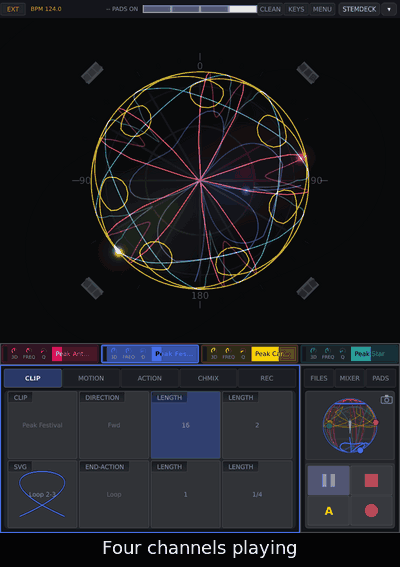Open the DIRECTION cell set to Fwd
This screenshot has width=400, height=567.
tap(114, 425)
